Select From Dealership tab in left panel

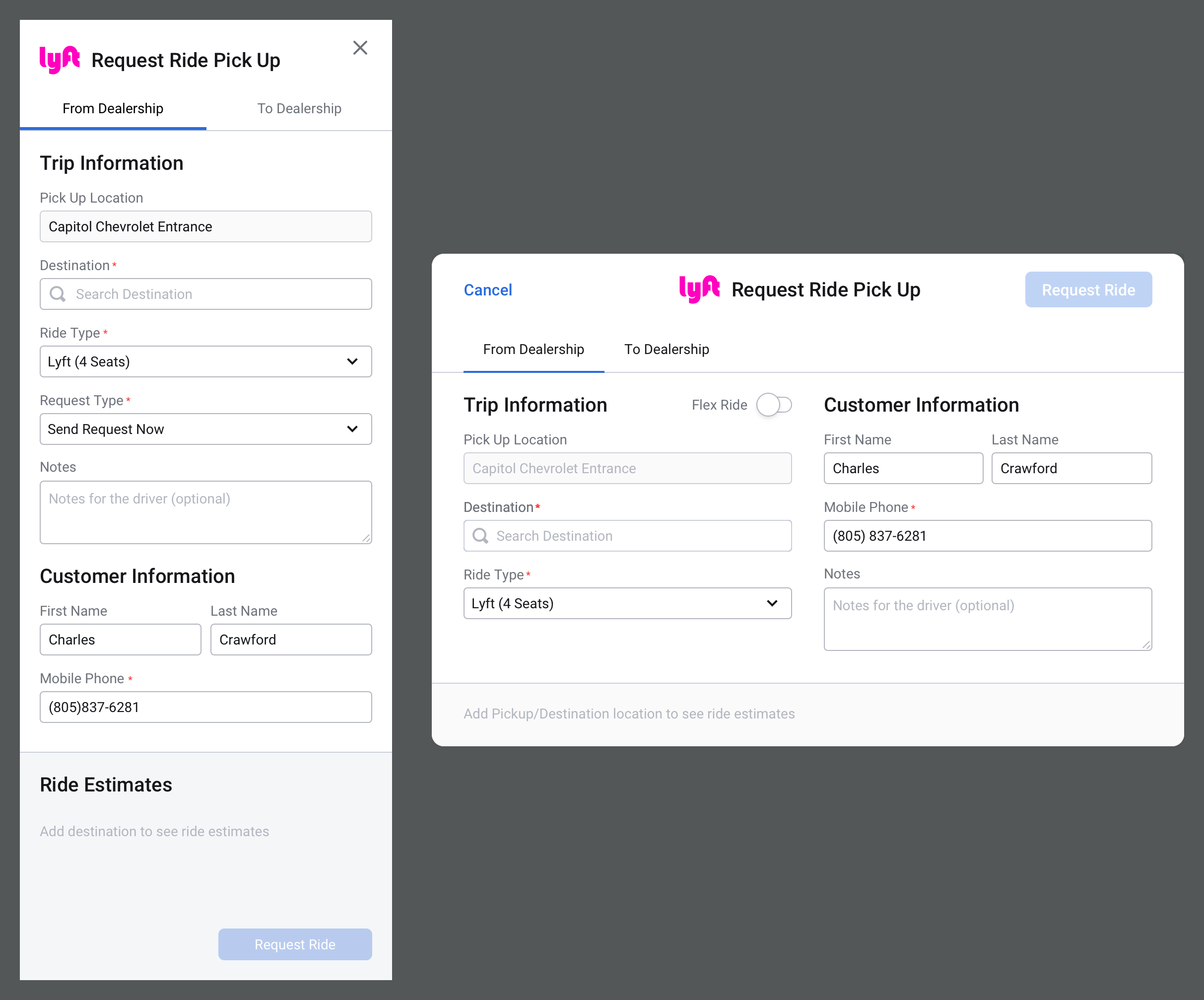point(113,108)
